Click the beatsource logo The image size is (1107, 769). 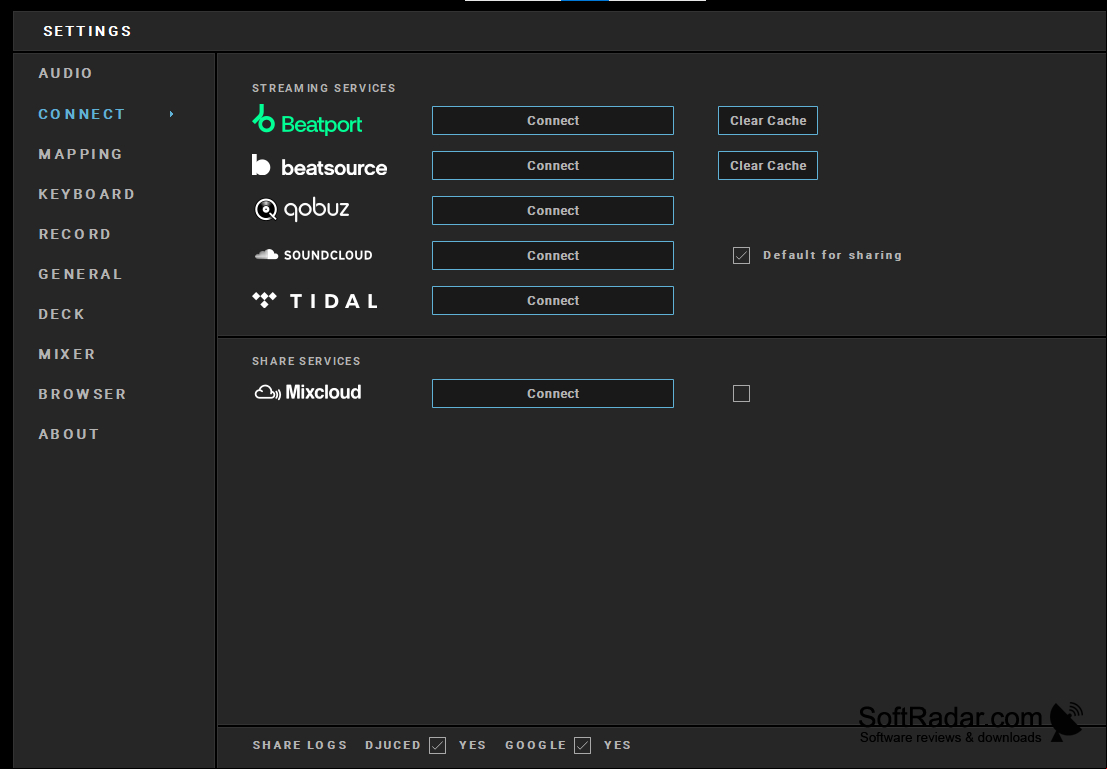320,166
